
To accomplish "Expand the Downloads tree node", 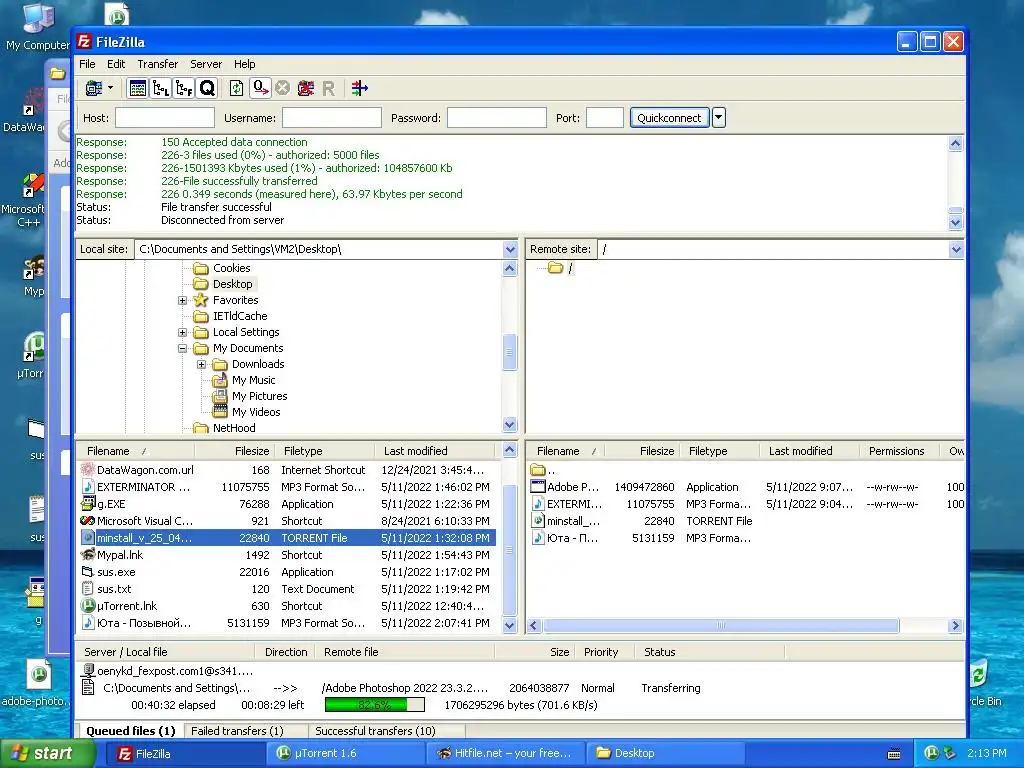I will point(202,364).
